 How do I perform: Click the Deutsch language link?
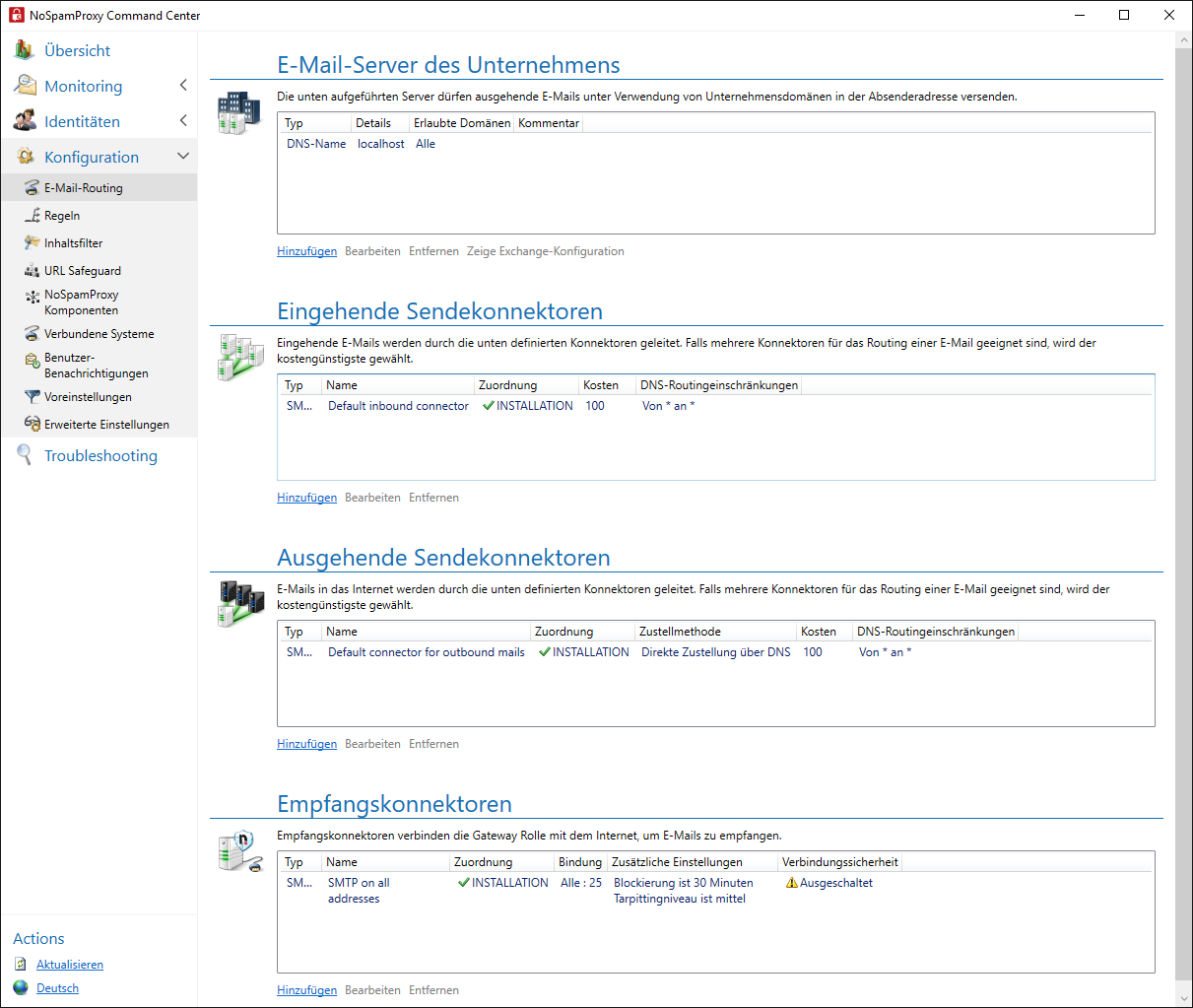tap(57, 988)
